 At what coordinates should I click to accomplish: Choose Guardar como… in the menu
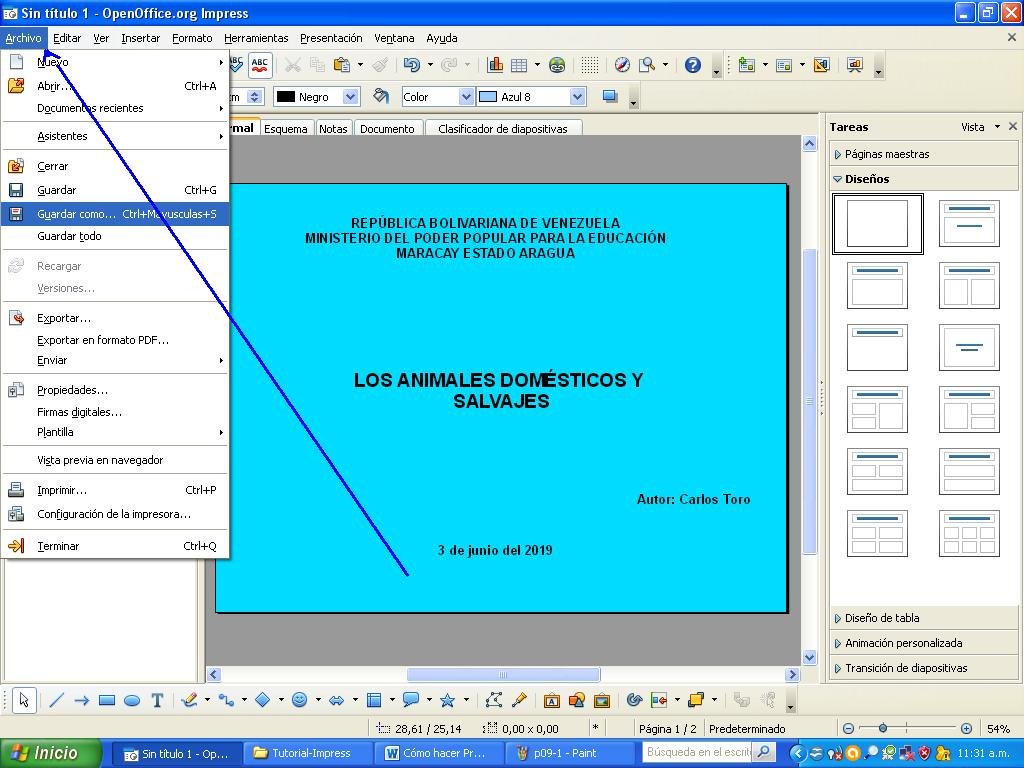(x=115, y=214)
